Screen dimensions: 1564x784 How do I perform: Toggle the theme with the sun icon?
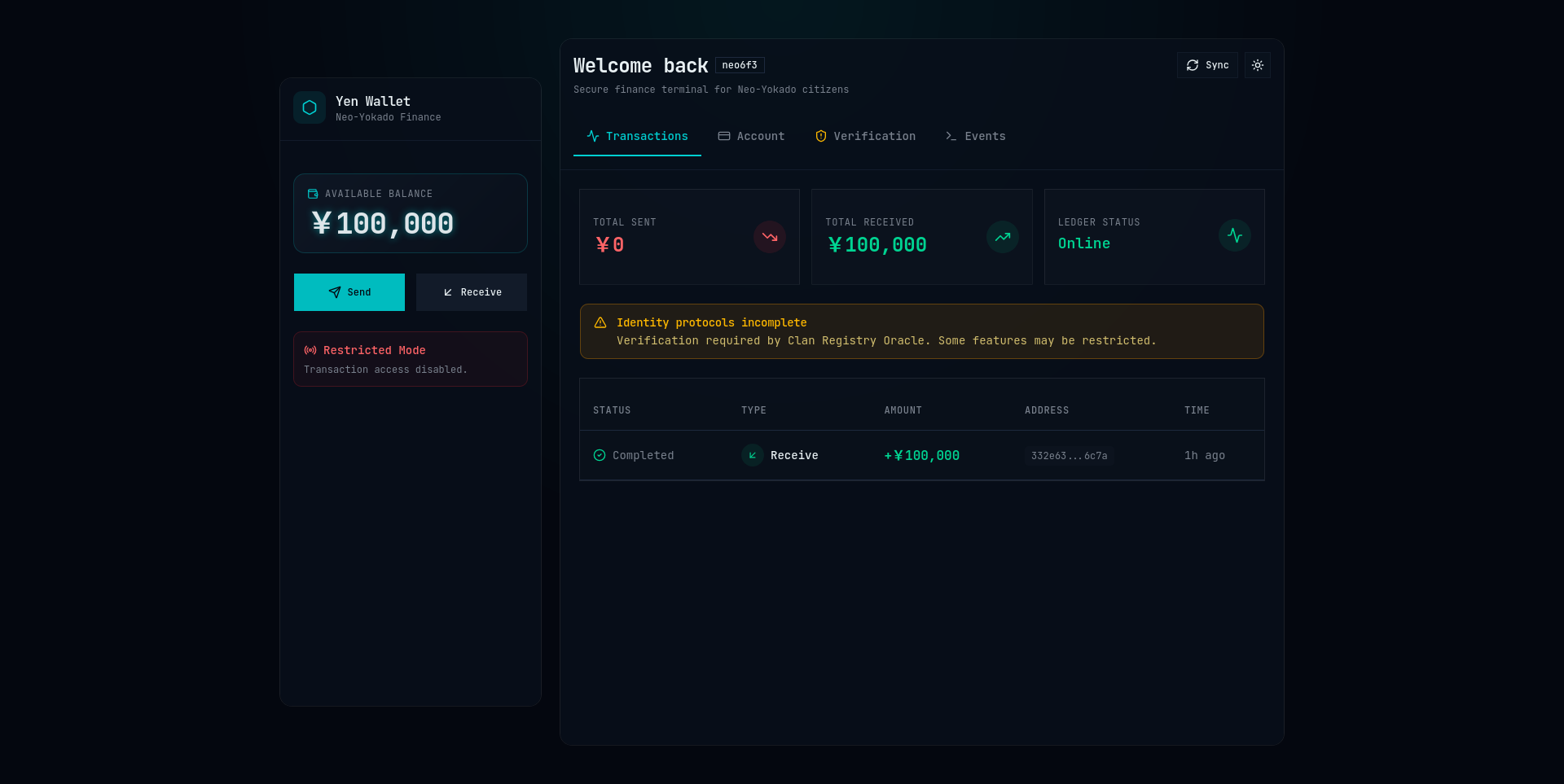click(x=1257, y=65)
